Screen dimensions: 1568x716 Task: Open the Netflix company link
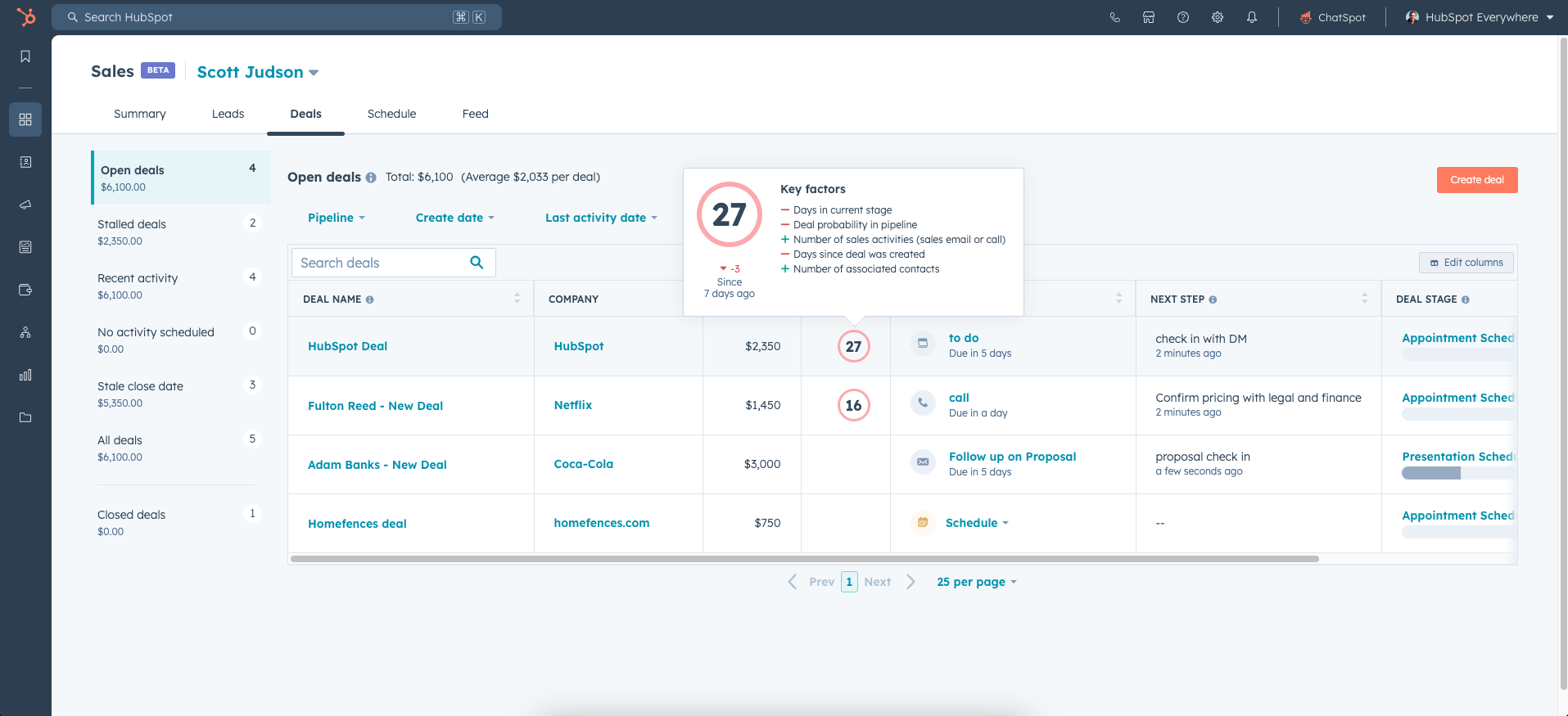573,405
